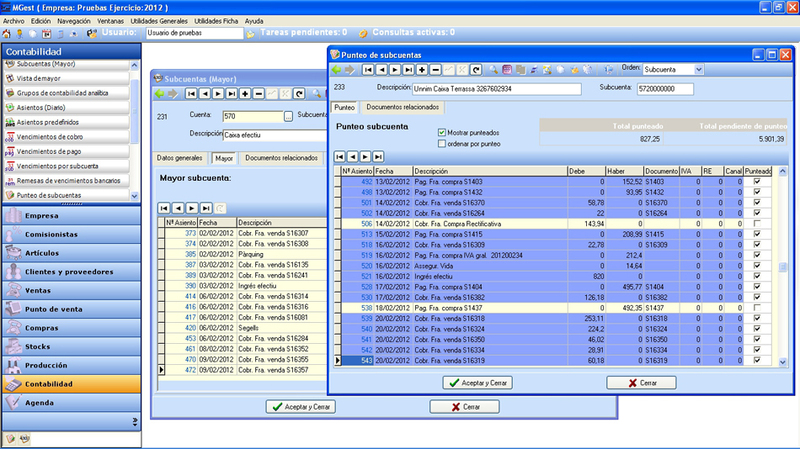The width and height of the screenshot is (800, 449).
Task: Uncheck Punteado box for asiento 492
Action: point(757,181)
